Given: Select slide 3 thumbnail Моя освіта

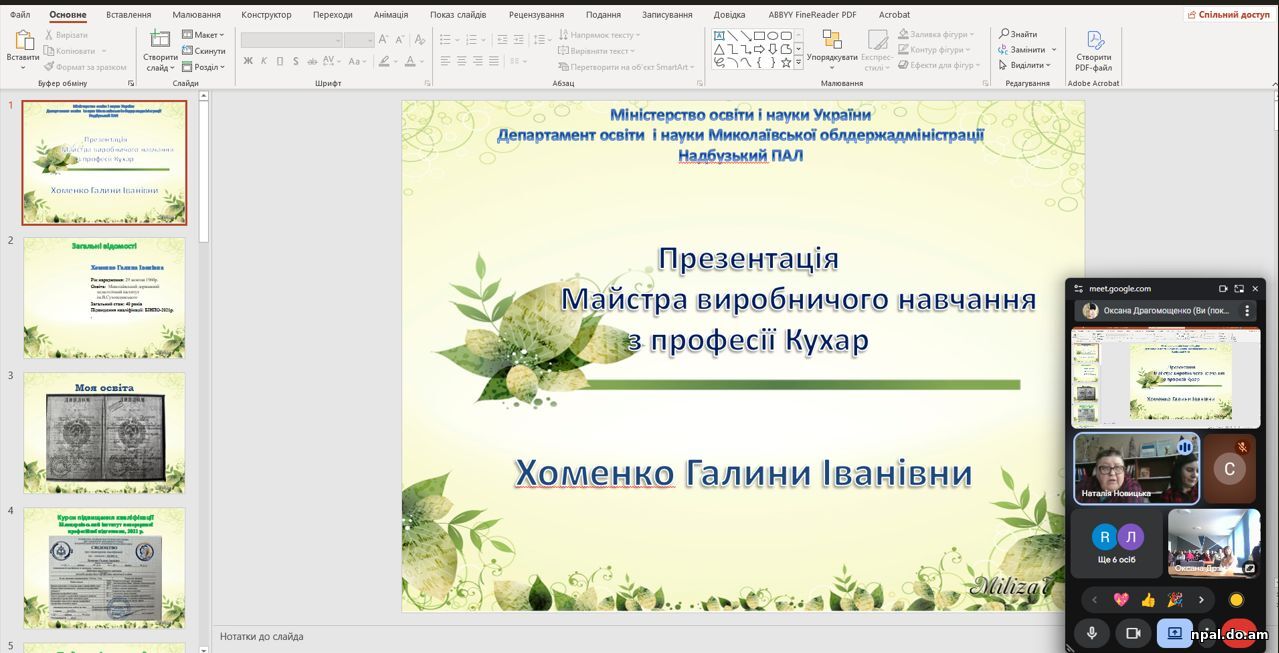Looking at the screenshot, I should click(x=104, y=433).
